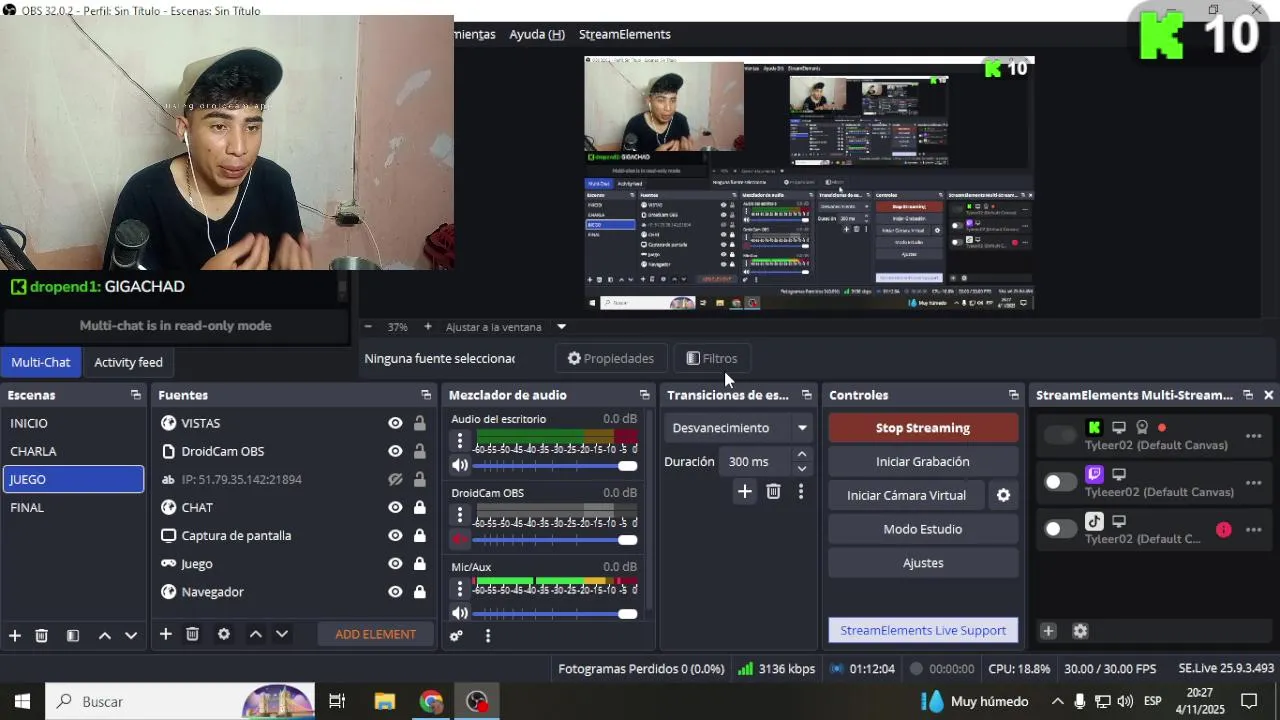This screenshot has height=720, width=1280.
Task: Select CHARLA scene
Action: [73, 451]
